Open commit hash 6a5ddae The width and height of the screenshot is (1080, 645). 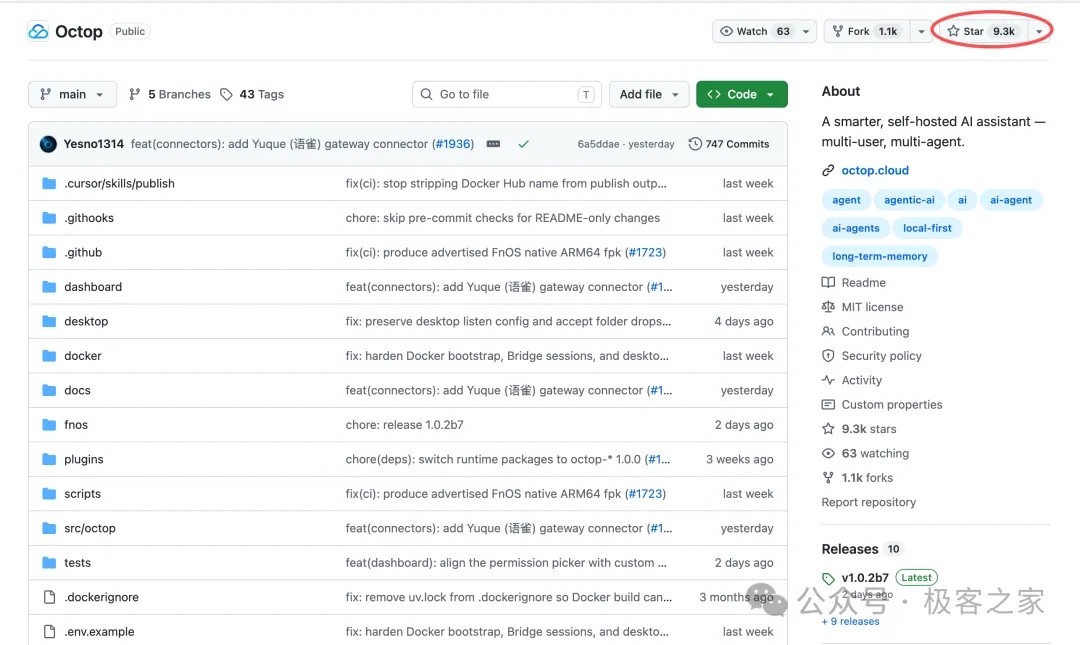[x=598, y=144]
